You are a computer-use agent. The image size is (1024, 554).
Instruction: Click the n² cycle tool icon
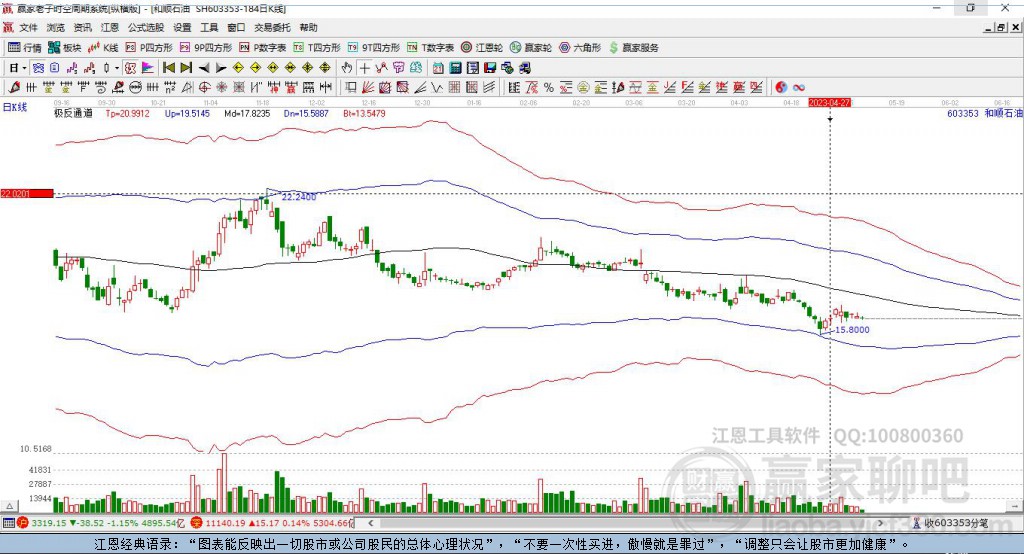(x=170, y=87)
